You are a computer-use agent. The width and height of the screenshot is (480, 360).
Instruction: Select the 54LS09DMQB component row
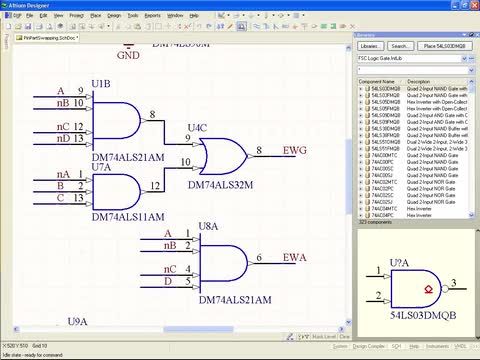point(413,115)
